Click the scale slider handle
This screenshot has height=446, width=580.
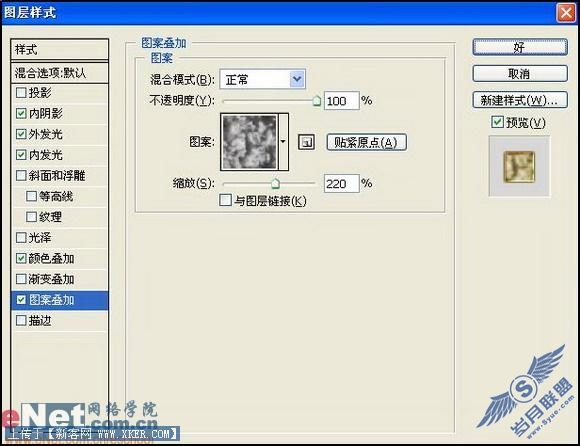(x=275, y=183)
